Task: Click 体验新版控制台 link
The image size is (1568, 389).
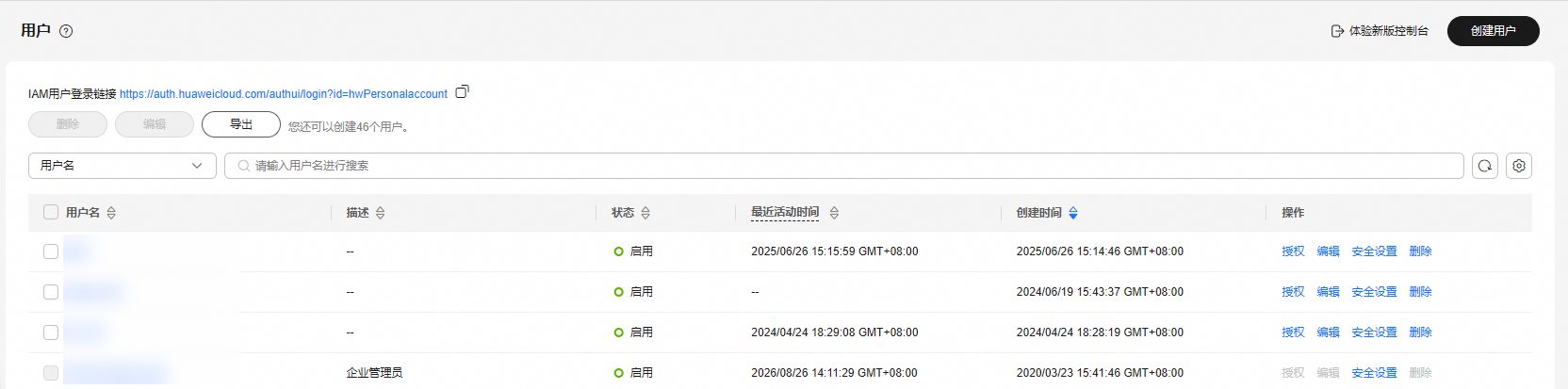Action: tap(1380, 31)
